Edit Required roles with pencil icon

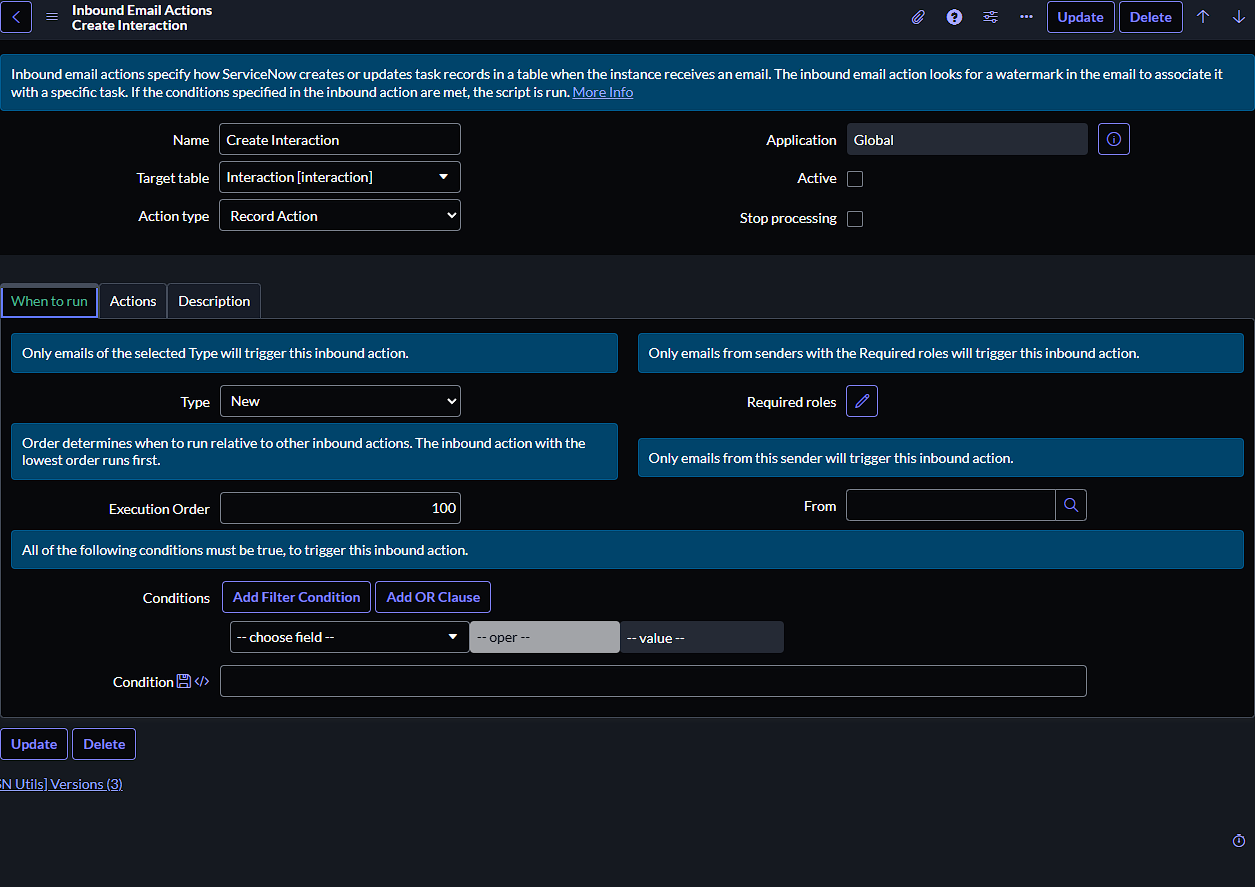(x=861, y=402)
